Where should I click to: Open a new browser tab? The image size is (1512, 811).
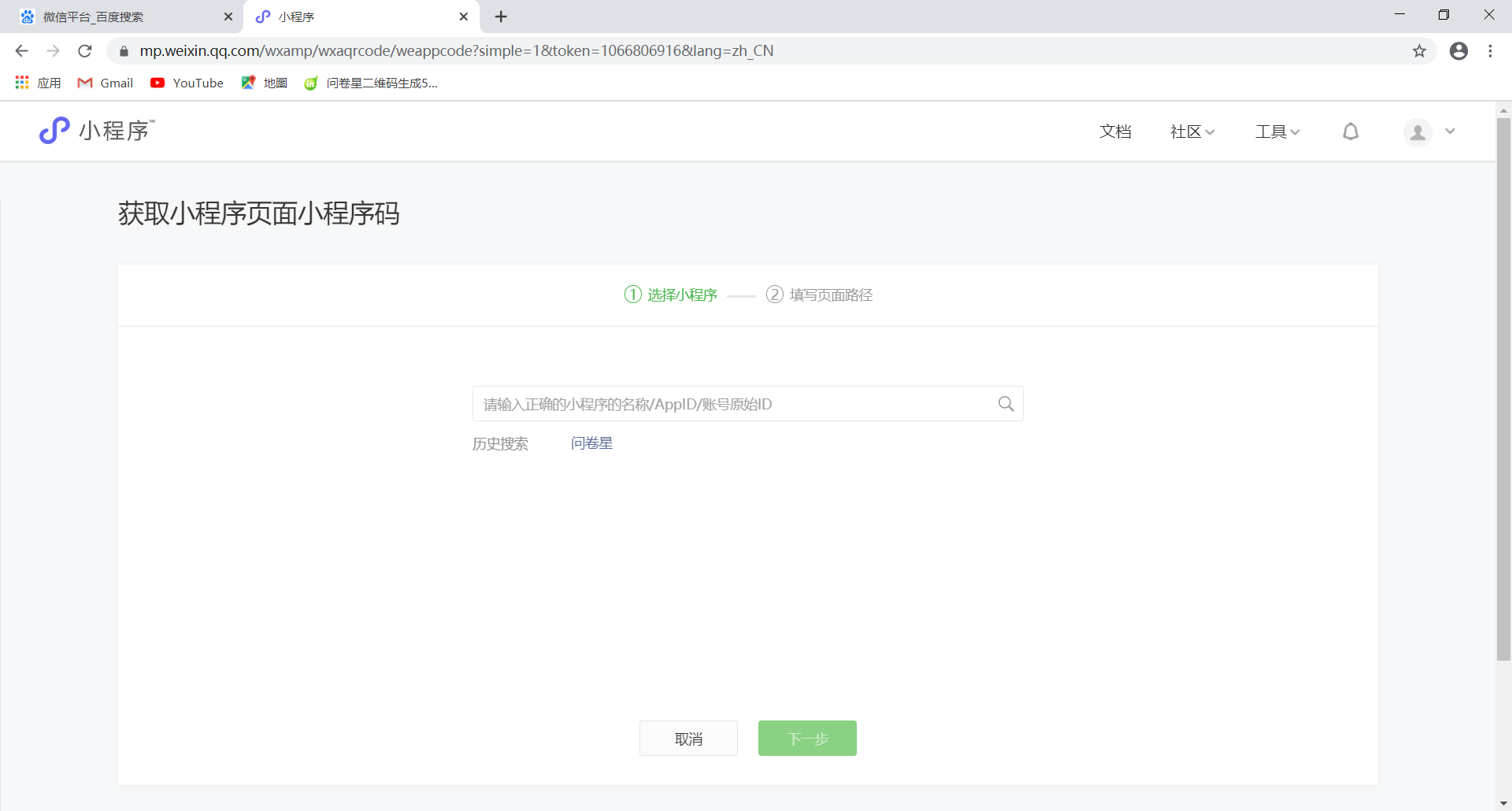coord(501,17)
